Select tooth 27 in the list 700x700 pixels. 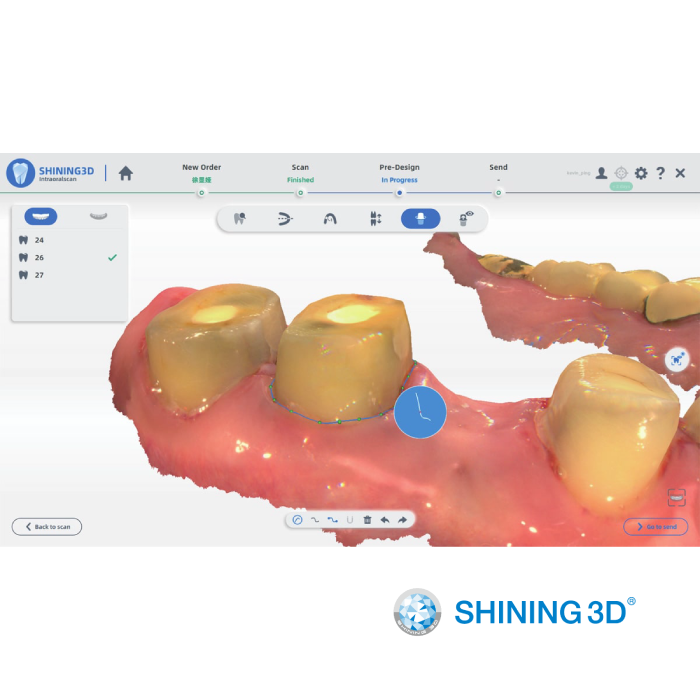(38, 275)
